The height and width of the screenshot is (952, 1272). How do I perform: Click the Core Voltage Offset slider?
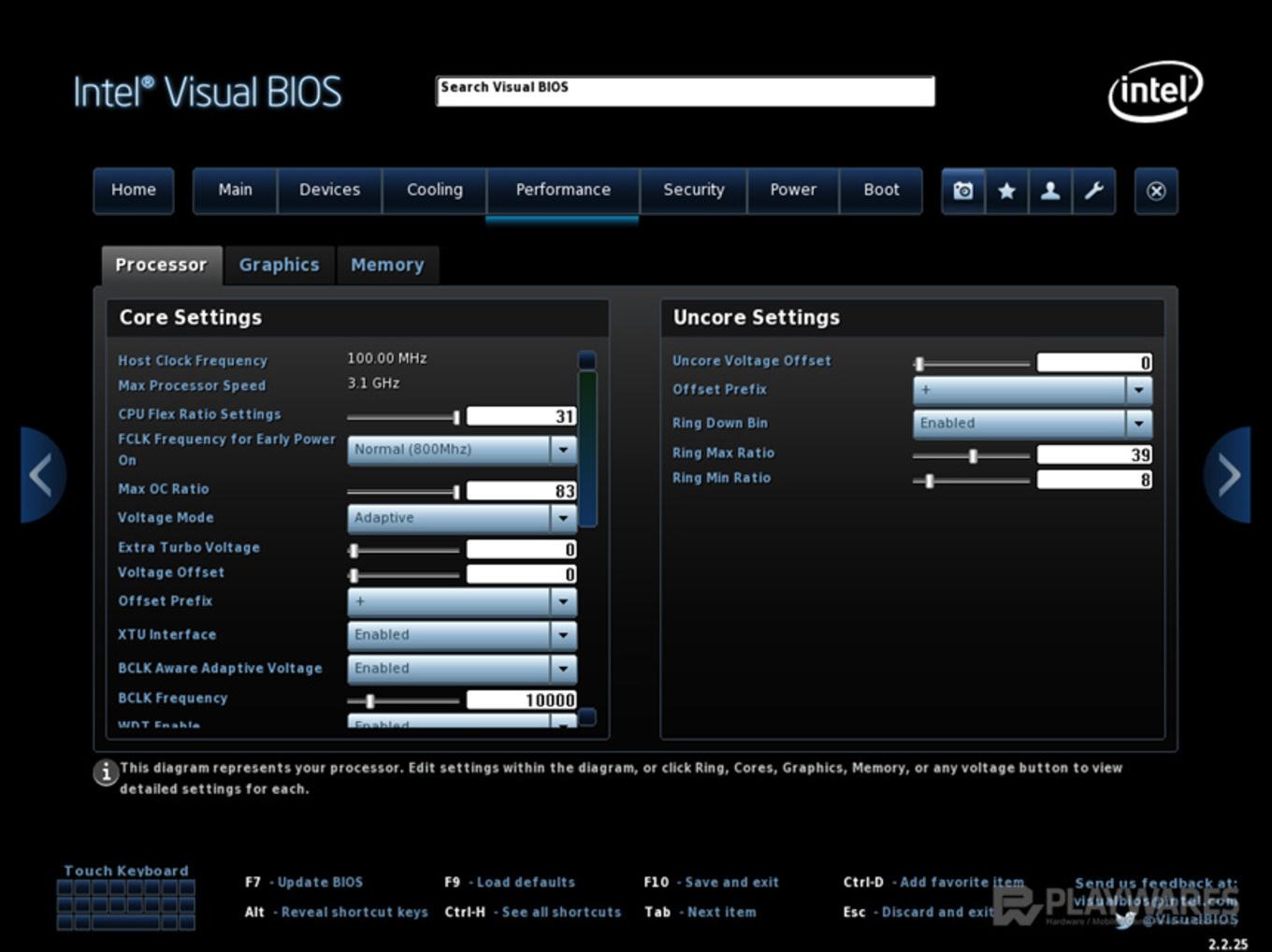tap(403, 575)
